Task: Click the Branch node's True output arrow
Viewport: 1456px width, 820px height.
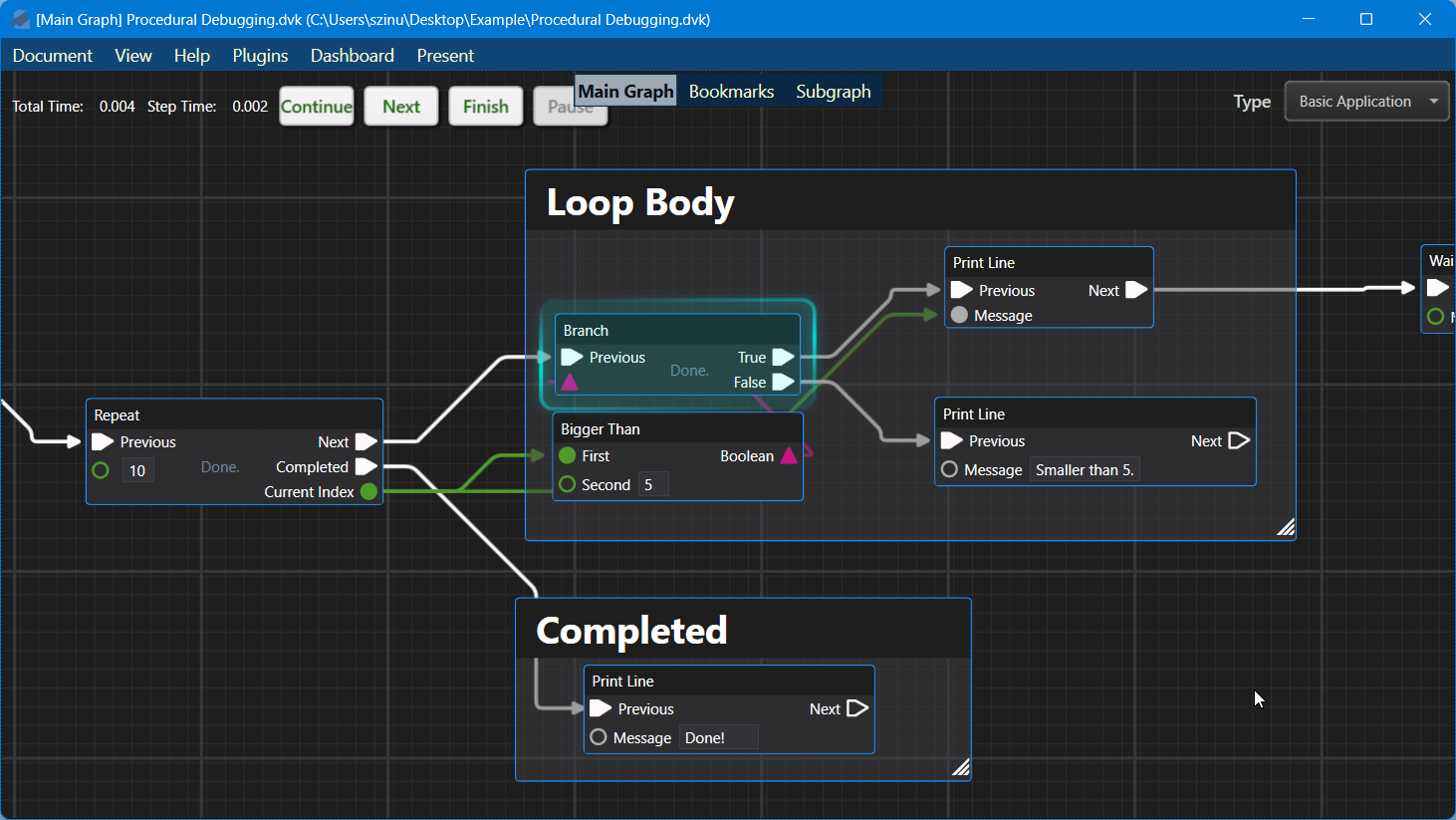Action: [x=783, y=358]
